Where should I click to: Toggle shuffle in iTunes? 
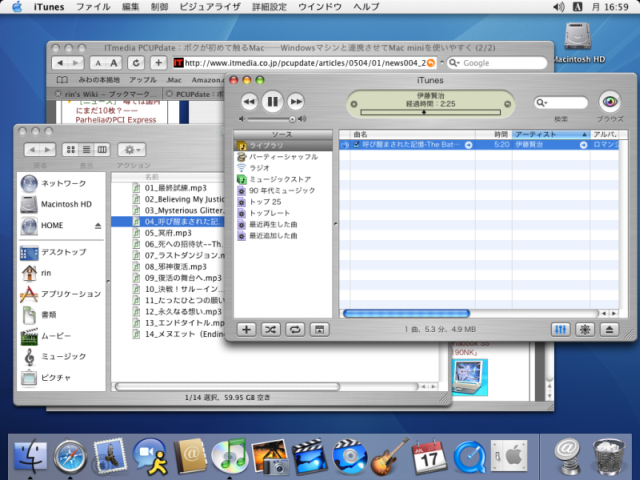tap(270, 330)
